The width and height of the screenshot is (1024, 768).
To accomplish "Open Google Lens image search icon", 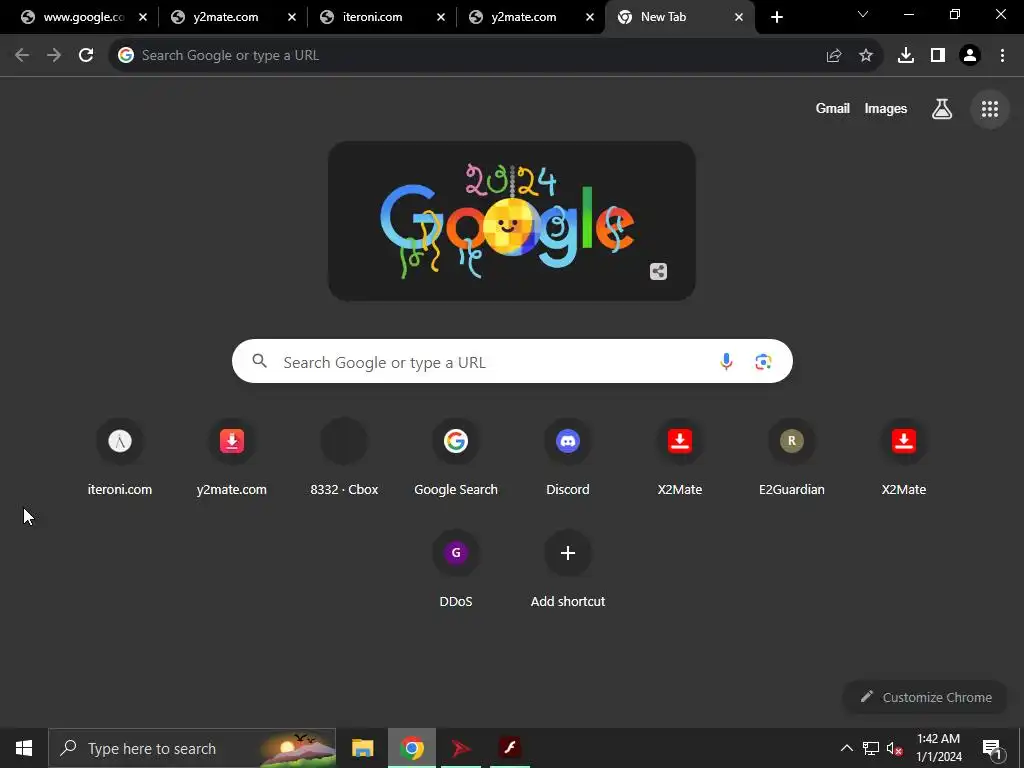I will (x=763, y=361).
